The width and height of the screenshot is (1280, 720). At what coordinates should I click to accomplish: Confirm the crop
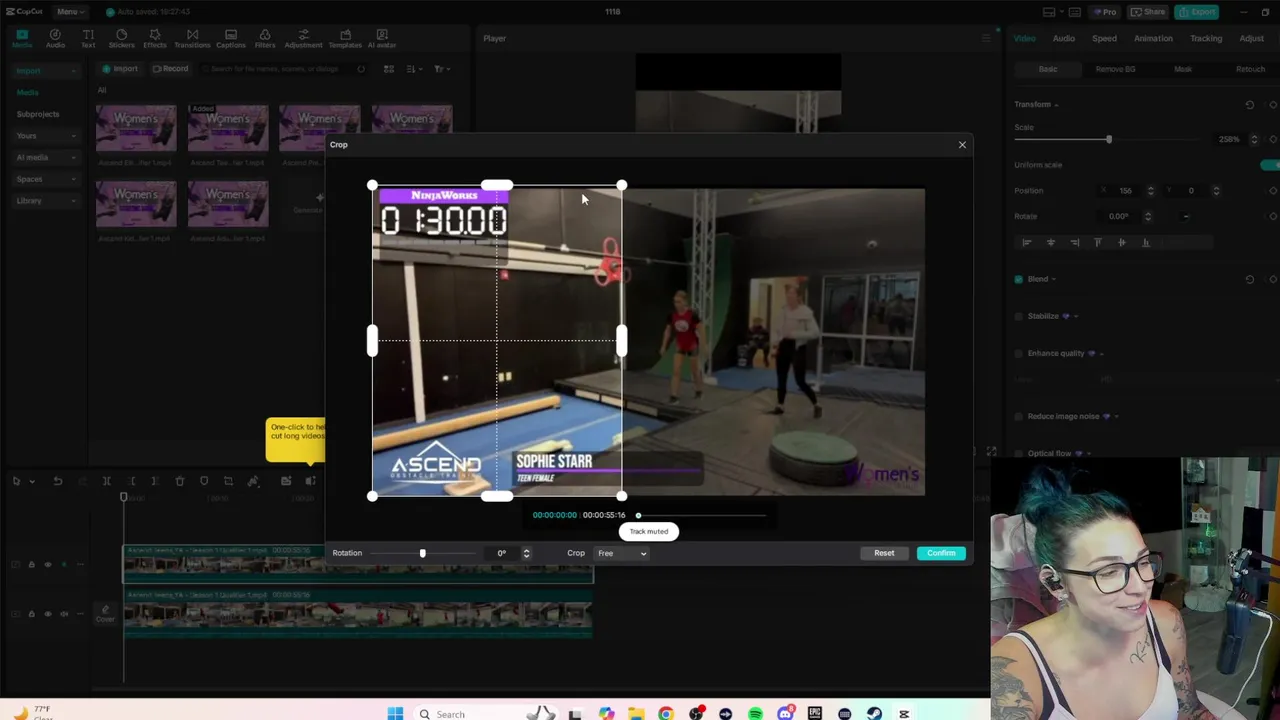point(941,553)
